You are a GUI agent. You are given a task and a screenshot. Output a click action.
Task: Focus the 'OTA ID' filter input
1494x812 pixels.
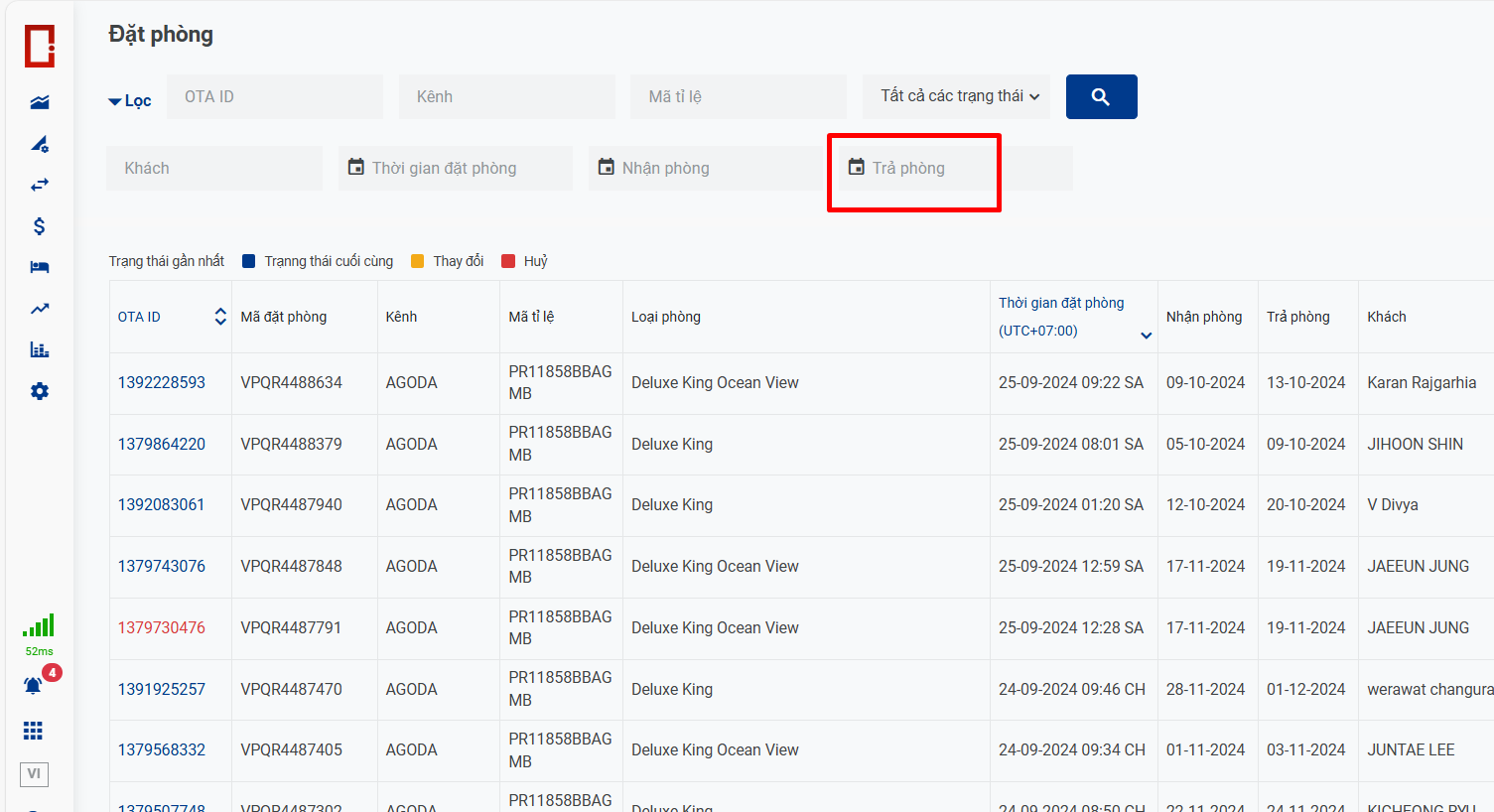coord(275,97)
